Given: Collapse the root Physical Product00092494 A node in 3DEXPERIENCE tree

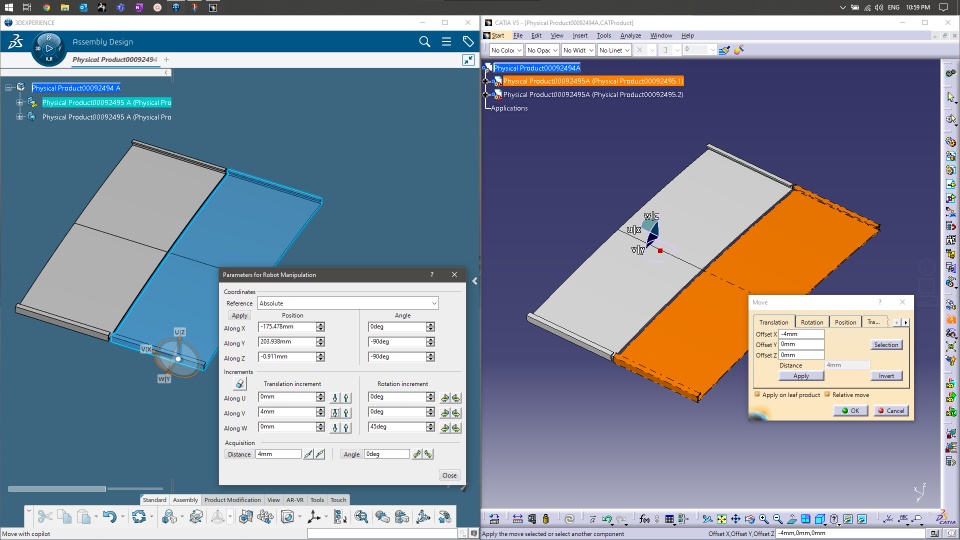Looking at the screenshot, I should [x=9, y=88].
